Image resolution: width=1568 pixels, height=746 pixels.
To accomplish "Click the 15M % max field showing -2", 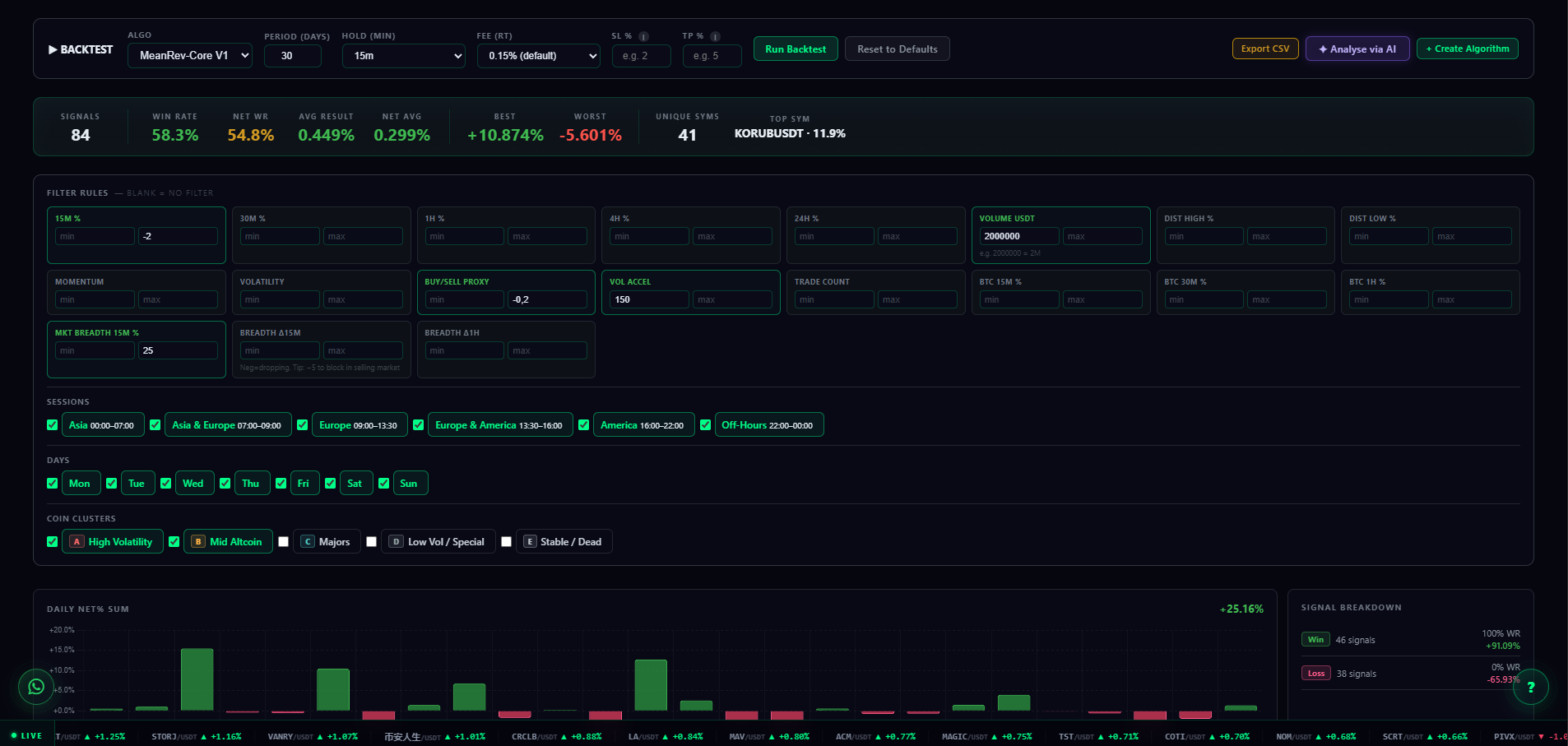I will tap(178, 236).
